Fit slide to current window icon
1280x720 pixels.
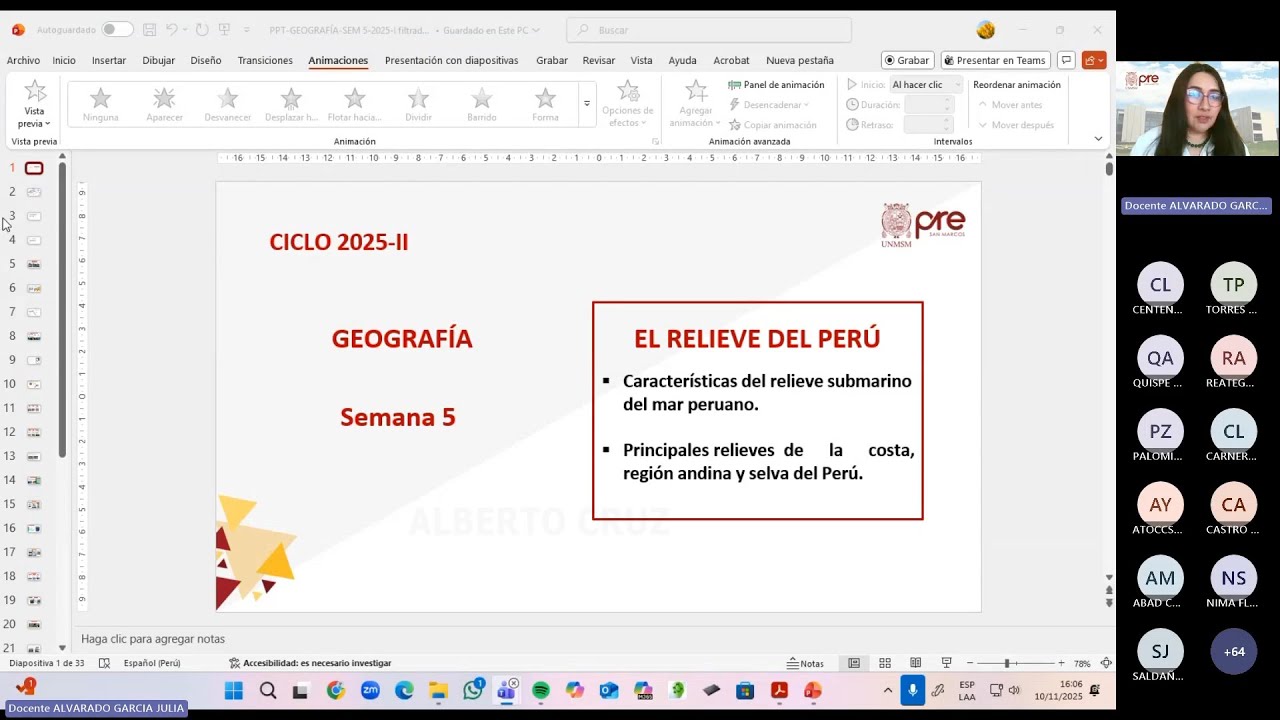coord(1106,663)
